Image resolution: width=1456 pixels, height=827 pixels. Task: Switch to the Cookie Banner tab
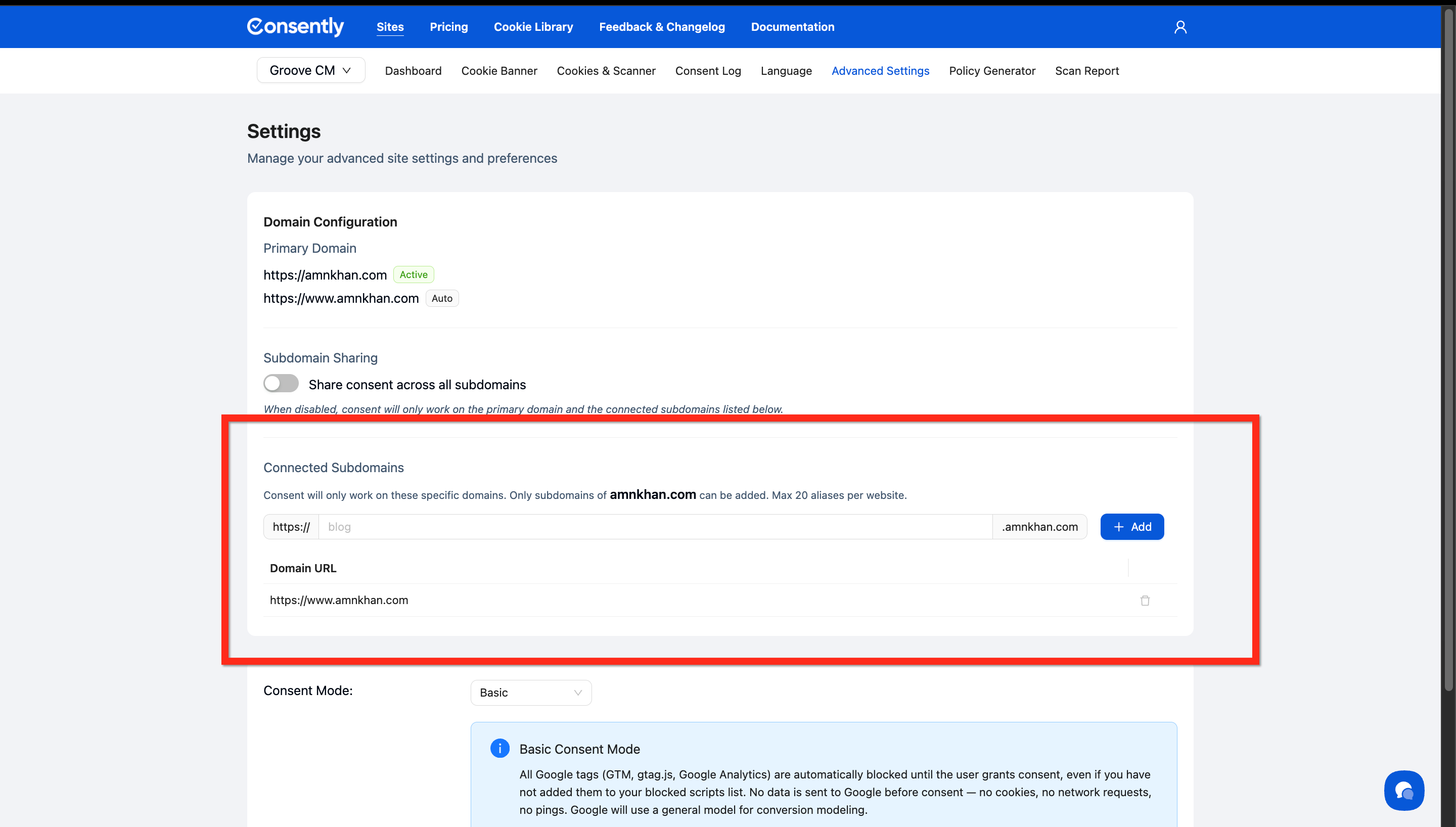click(498, 71)
